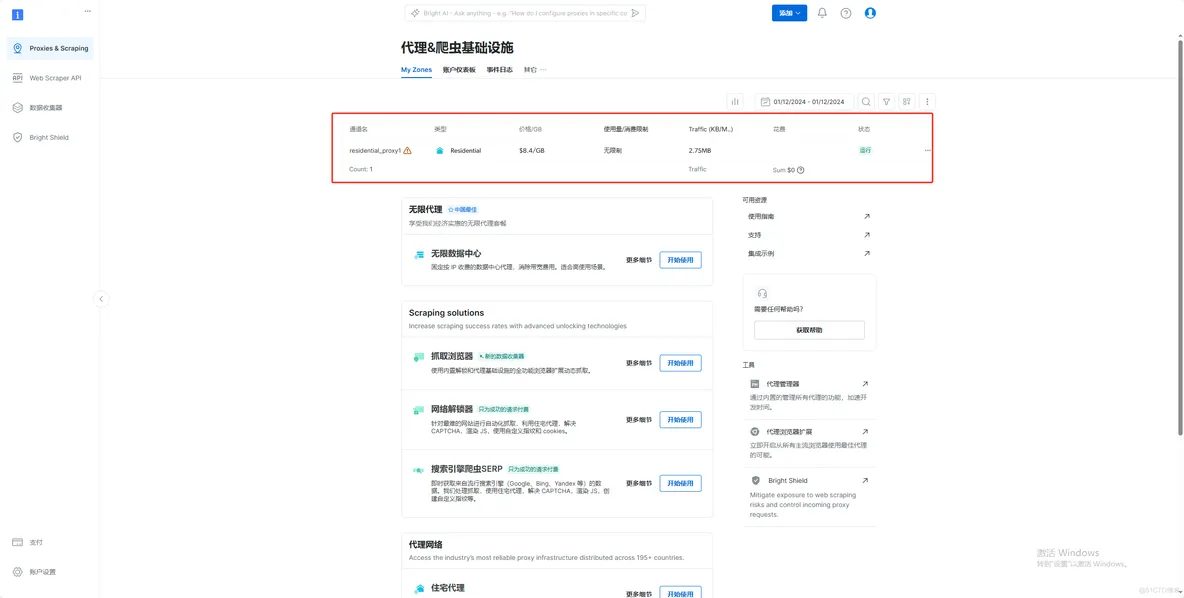1184x598 pixels.
Task: Click 更多细节 for 搜索引擎爬虫SERP
Action: 639,483
